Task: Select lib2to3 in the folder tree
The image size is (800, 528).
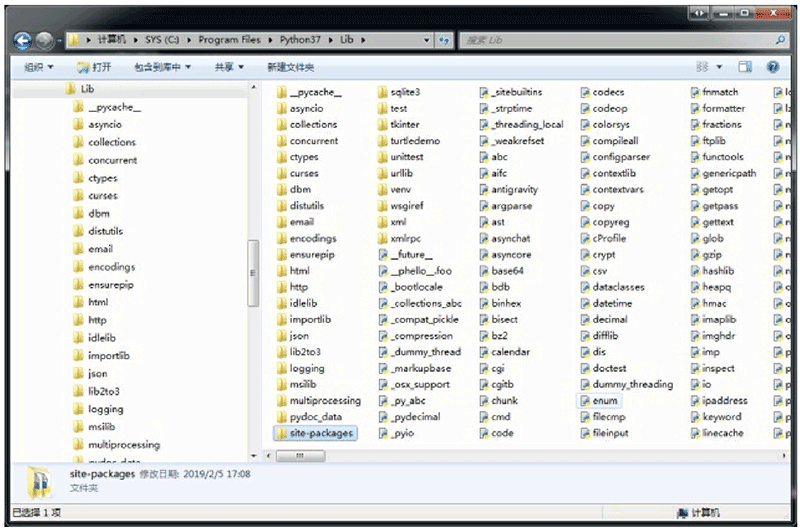Action: click(104, 391)
